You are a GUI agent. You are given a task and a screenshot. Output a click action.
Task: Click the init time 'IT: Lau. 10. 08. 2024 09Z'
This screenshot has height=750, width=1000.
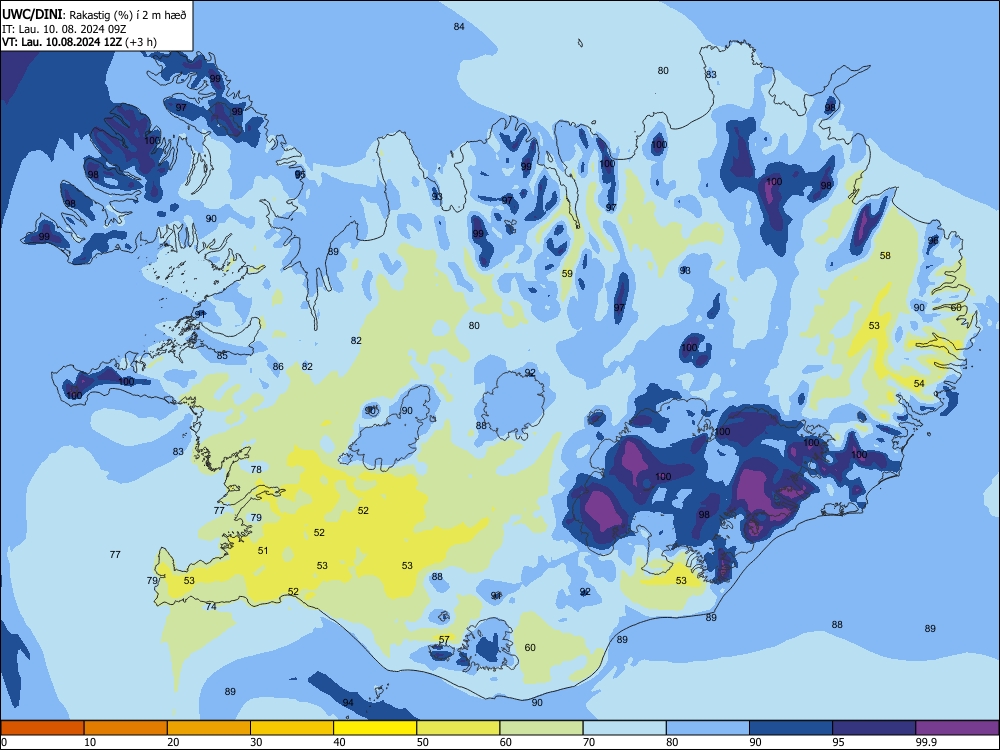click(x=64, y=29)
